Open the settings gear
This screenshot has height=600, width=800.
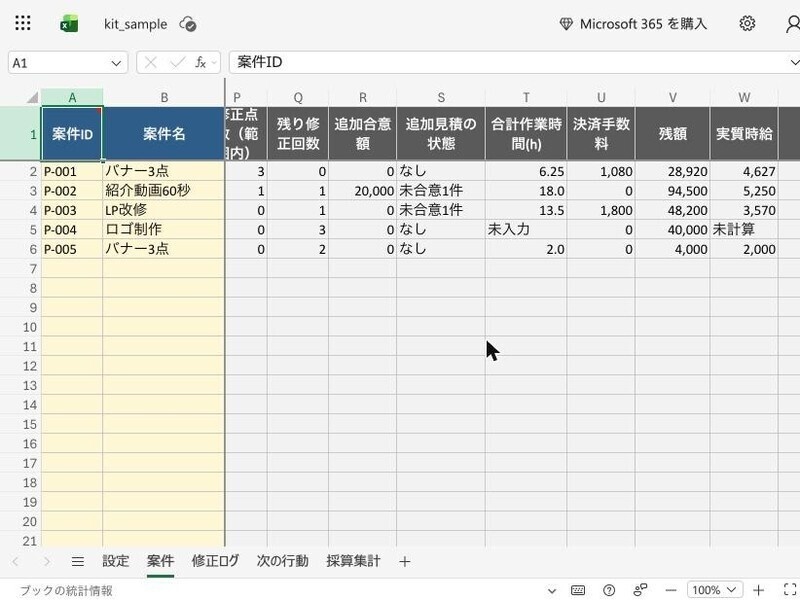tap(747, 23)
